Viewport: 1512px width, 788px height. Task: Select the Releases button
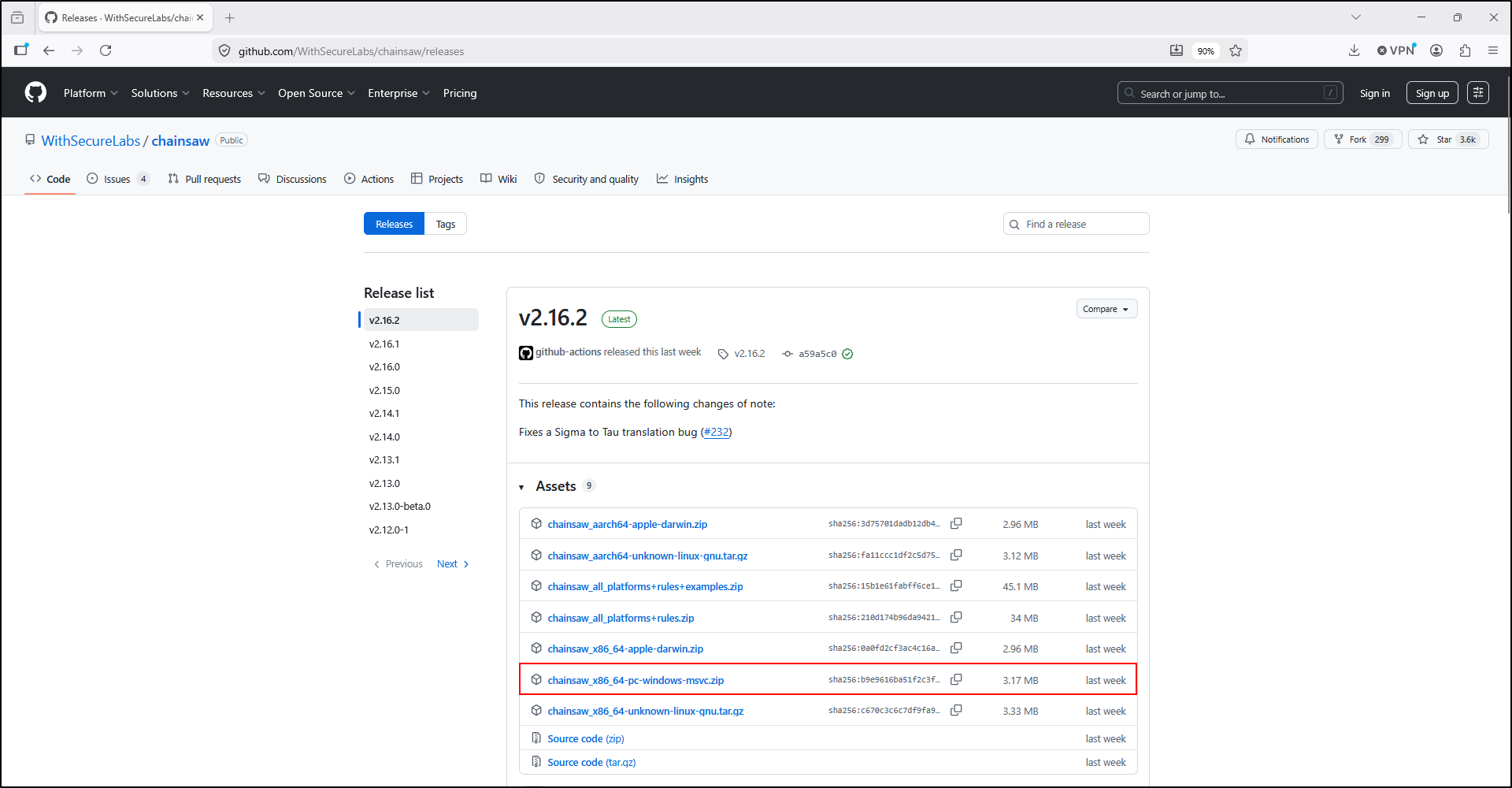click(x=394, y=224)
